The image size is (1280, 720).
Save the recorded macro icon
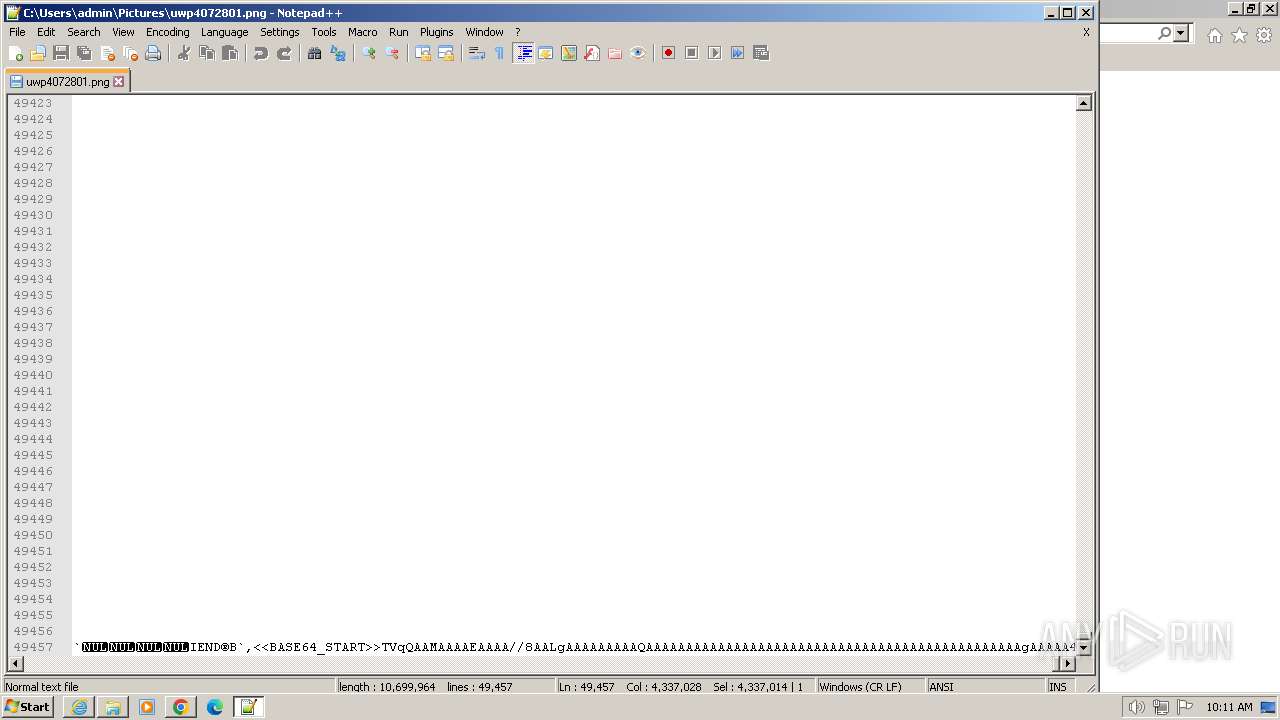click(761, 53)
